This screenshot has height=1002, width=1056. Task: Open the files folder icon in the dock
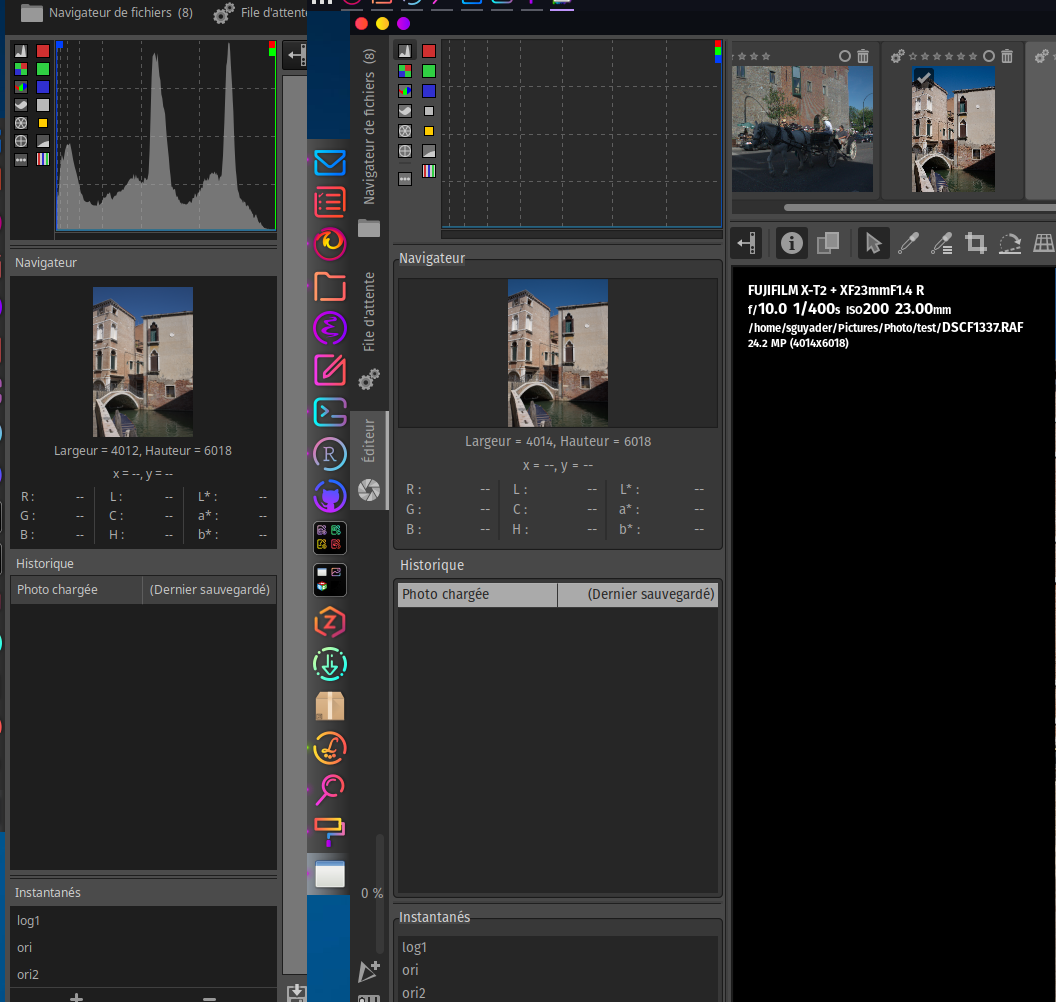(330, 287)
